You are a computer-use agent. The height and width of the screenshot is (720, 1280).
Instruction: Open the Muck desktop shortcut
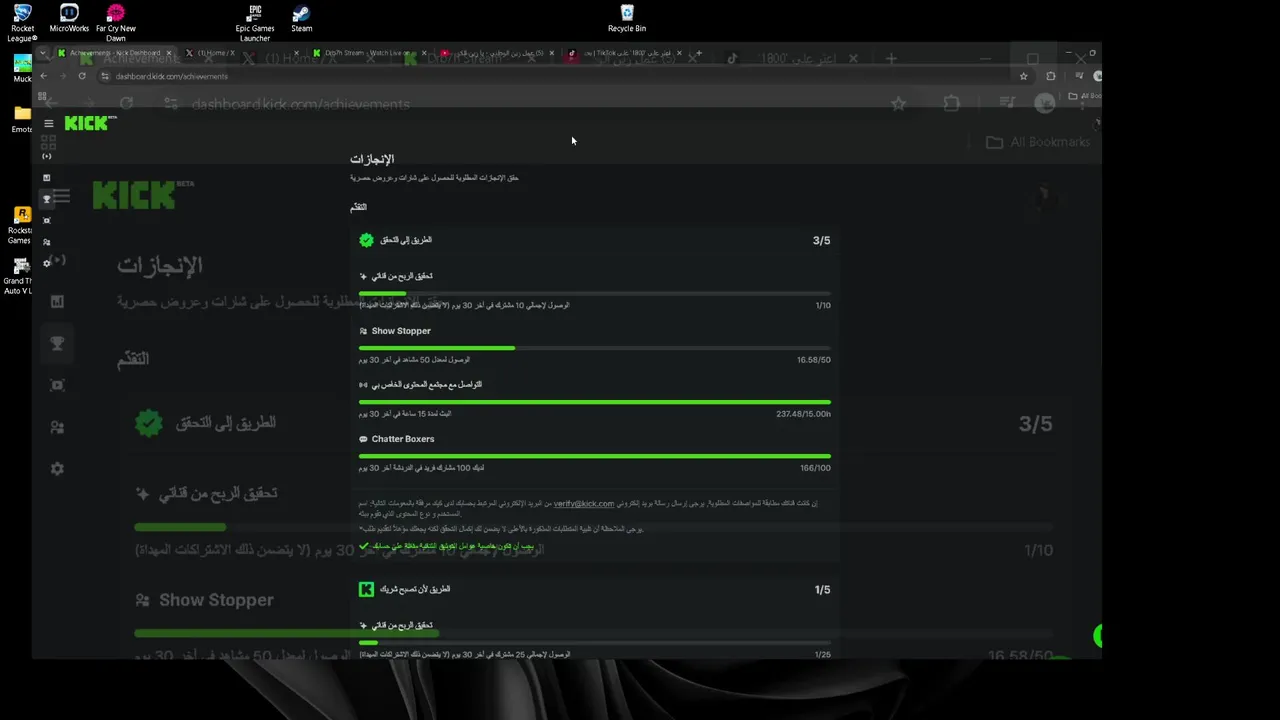[21, 68]
